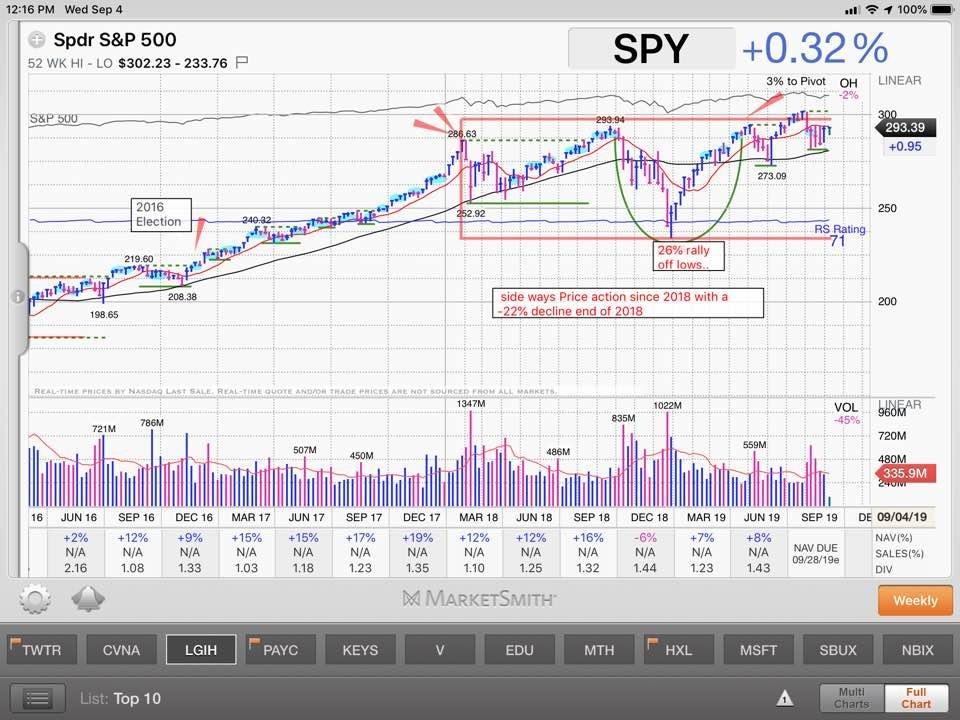Open MTH ticker chart
Image resolution: width=960 pixels, height=720 pixels.
[599, 650]
